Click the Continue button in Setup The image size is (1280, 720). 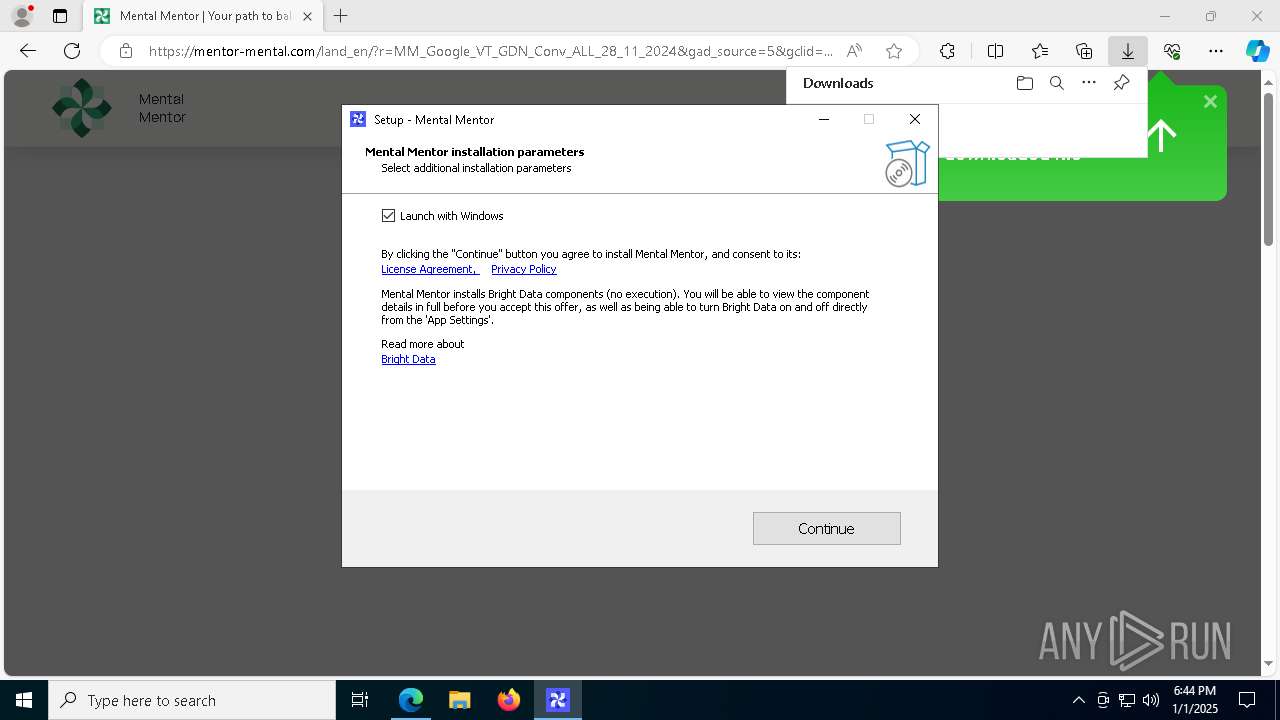click(x=827, y=528)
